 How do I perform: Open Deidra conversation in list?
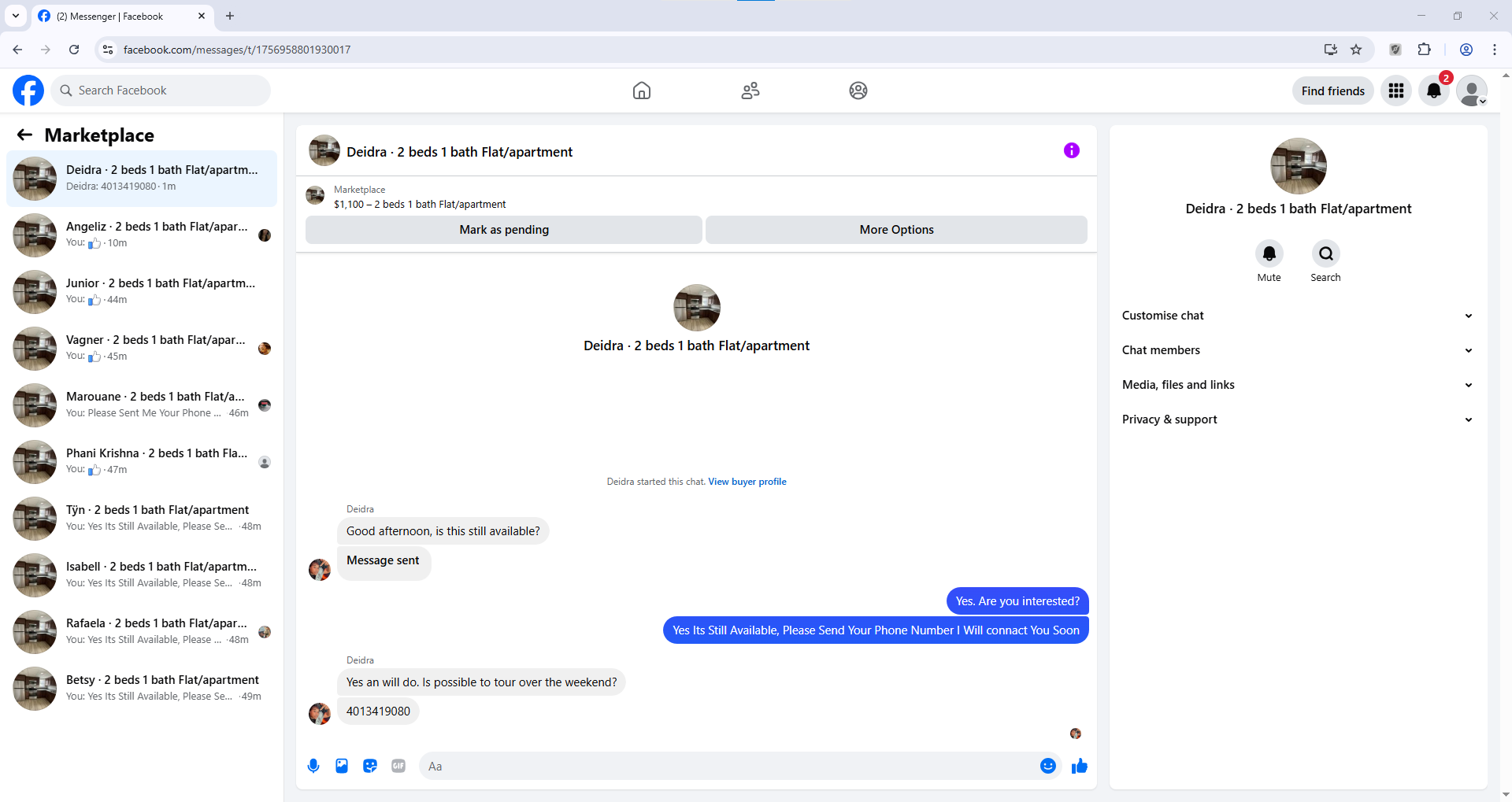[142, 179]
